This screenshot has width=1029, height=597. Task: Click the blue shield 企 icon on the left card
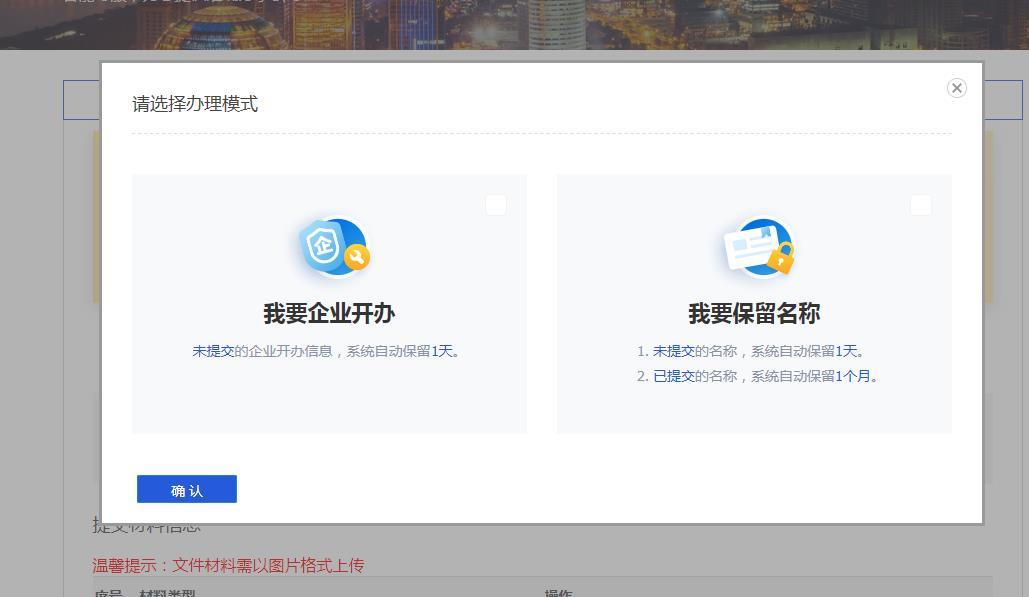click(x=322, y=248)
